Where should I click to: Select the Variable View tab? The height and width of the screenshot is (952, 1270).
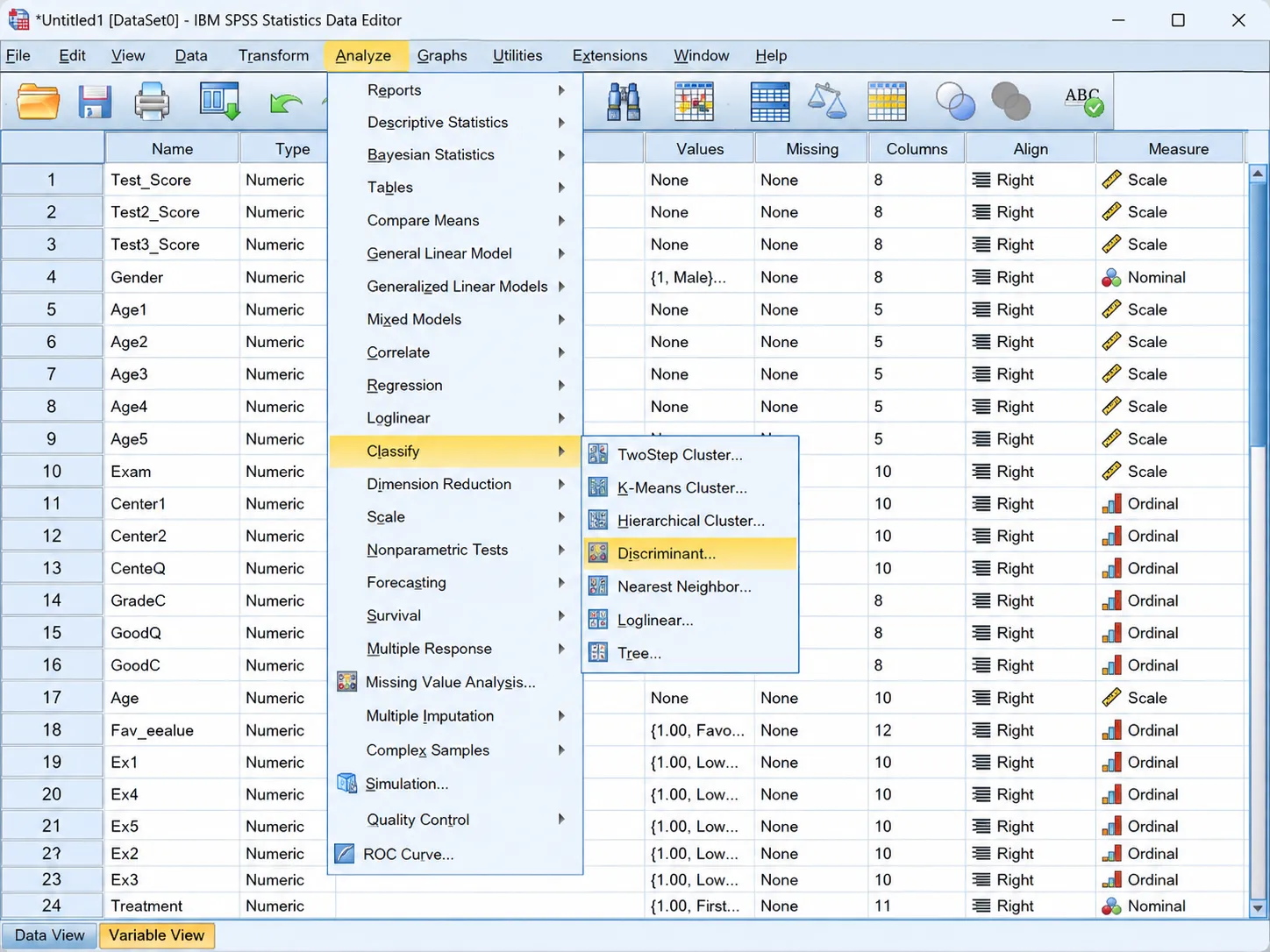(157, 935)
